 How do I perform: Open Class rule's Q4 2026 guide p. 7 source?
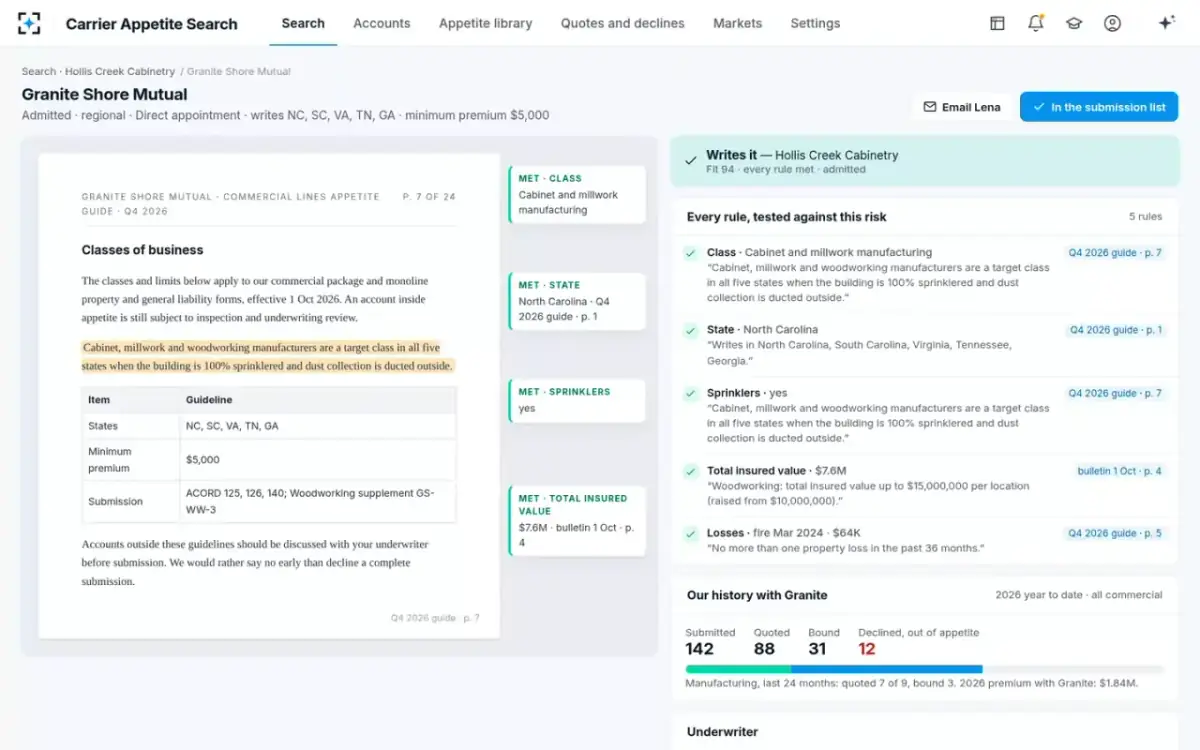click(x=1115, y=253)
